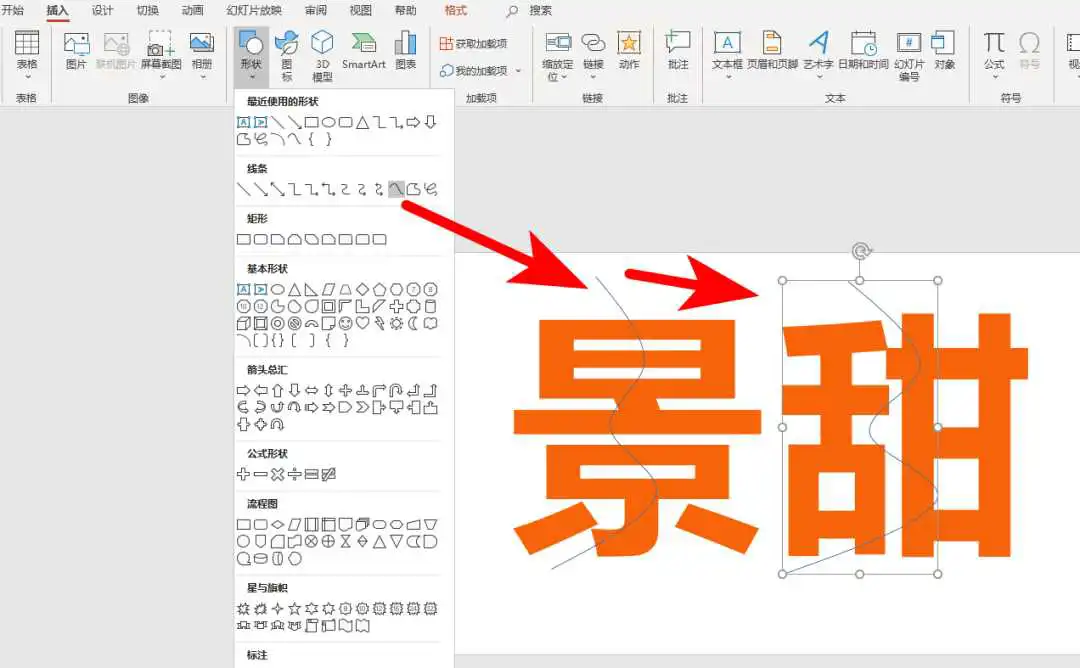Pick the lightning bolt shape
Viewport: 1080px width, 668px height.
[380, 323]
